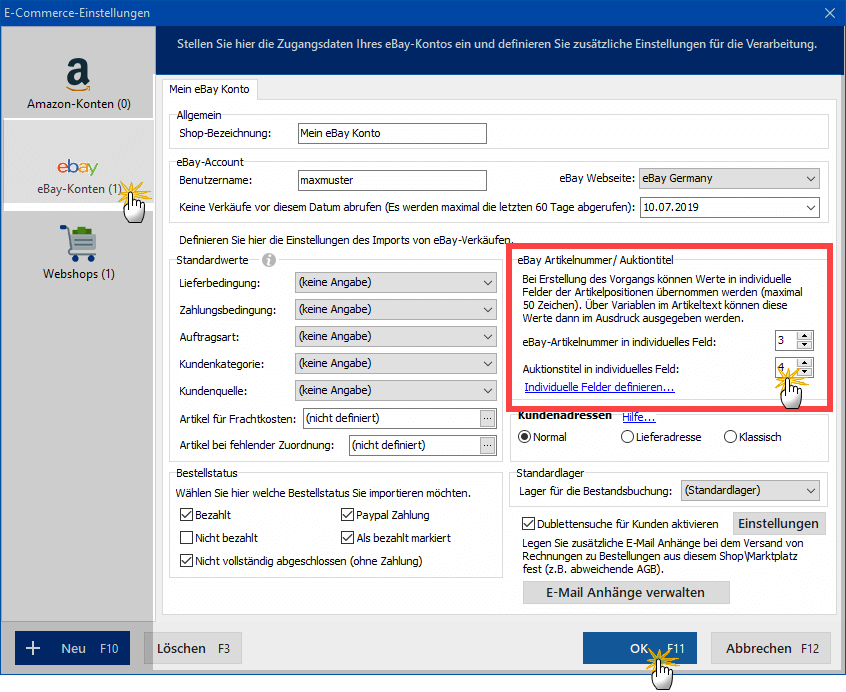Open the Kundenadressen Hilfe link
The image size is (846, 692).
pyautogui.click(x=639, y=417)
